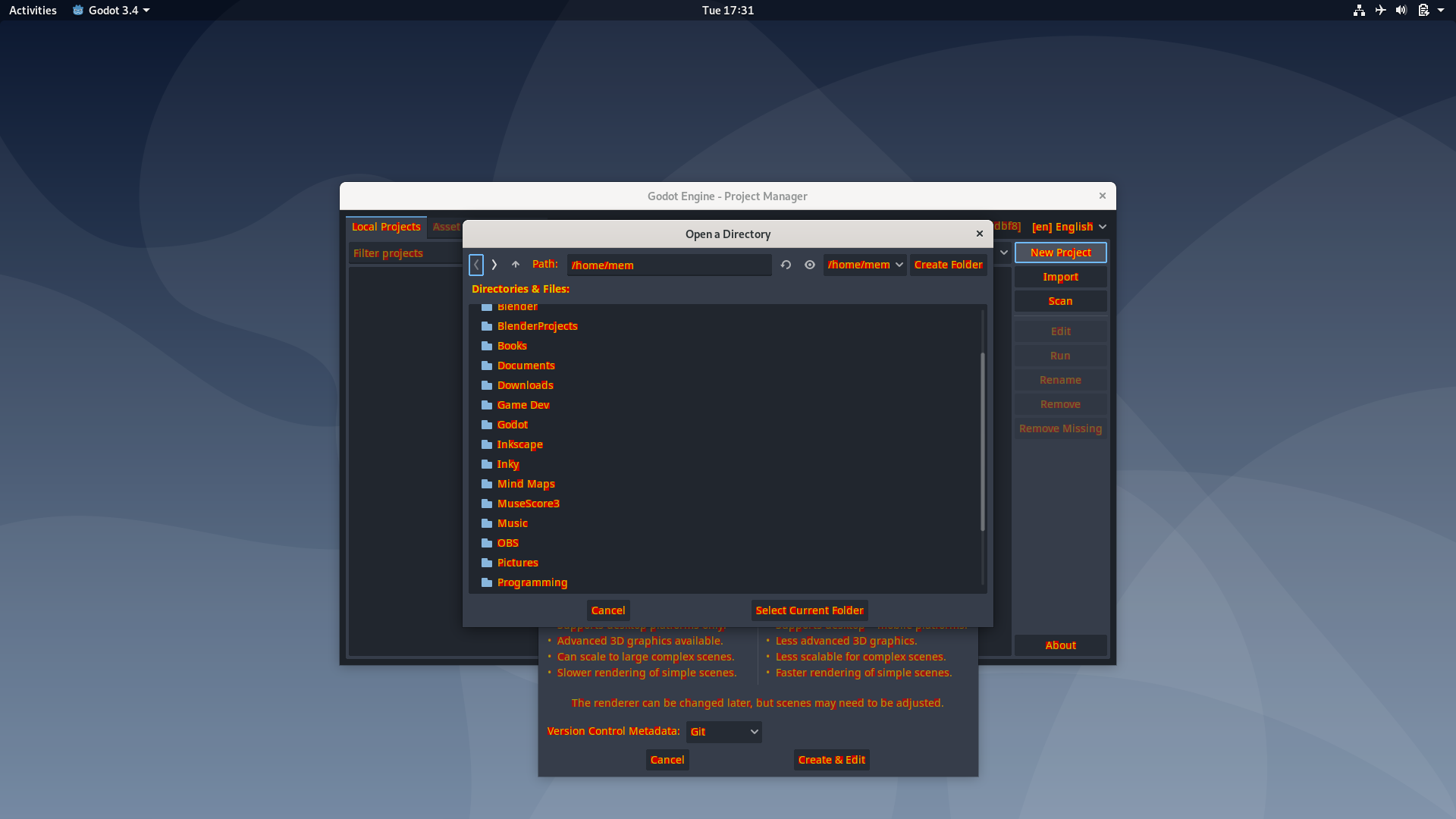1456x819 pixels.
Task: Switch to the Local Projects tab
Action: tap(386, 226)
